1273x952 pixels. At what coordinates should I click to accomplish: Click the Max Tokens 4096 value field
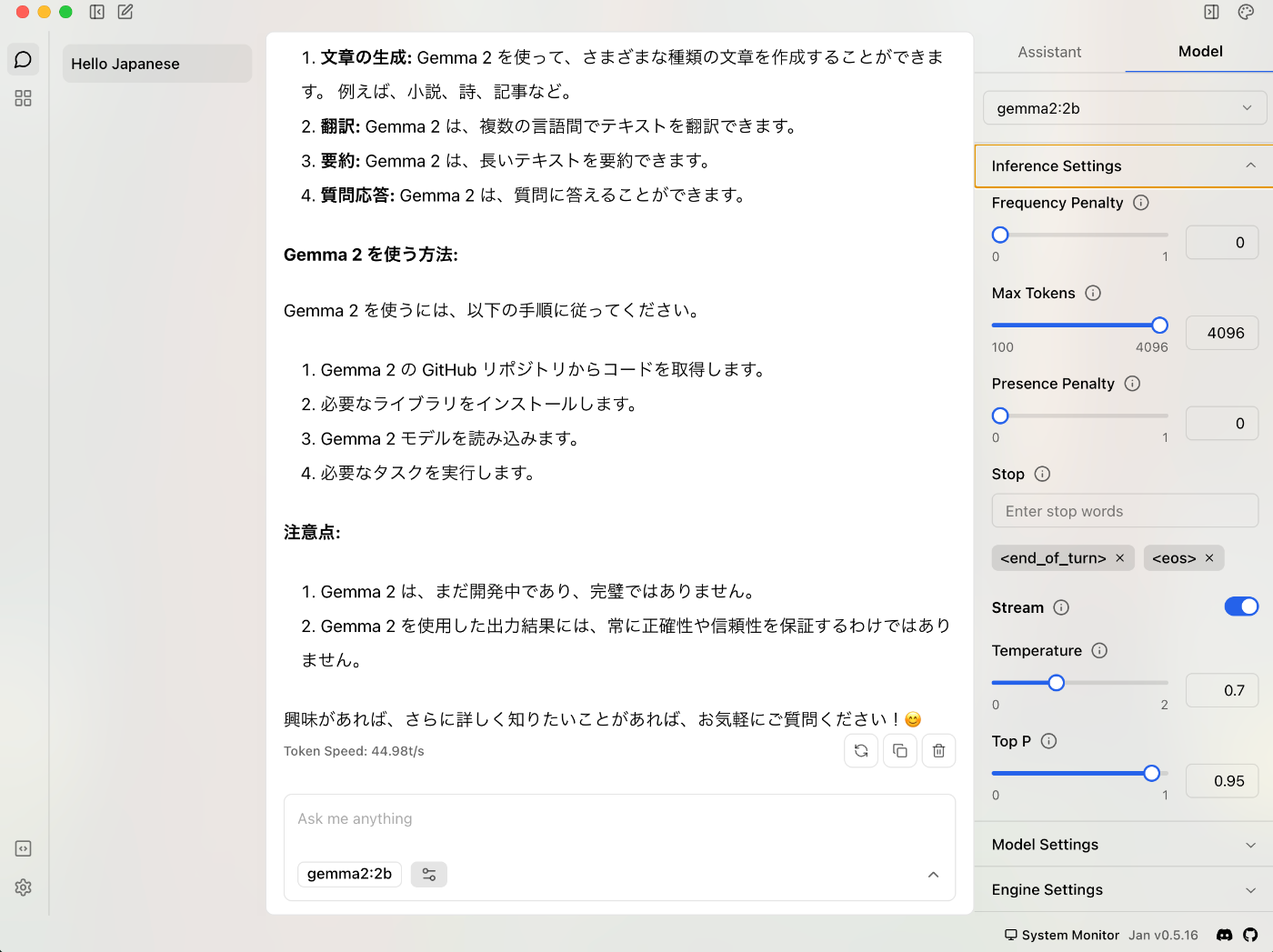point(1222,333)
